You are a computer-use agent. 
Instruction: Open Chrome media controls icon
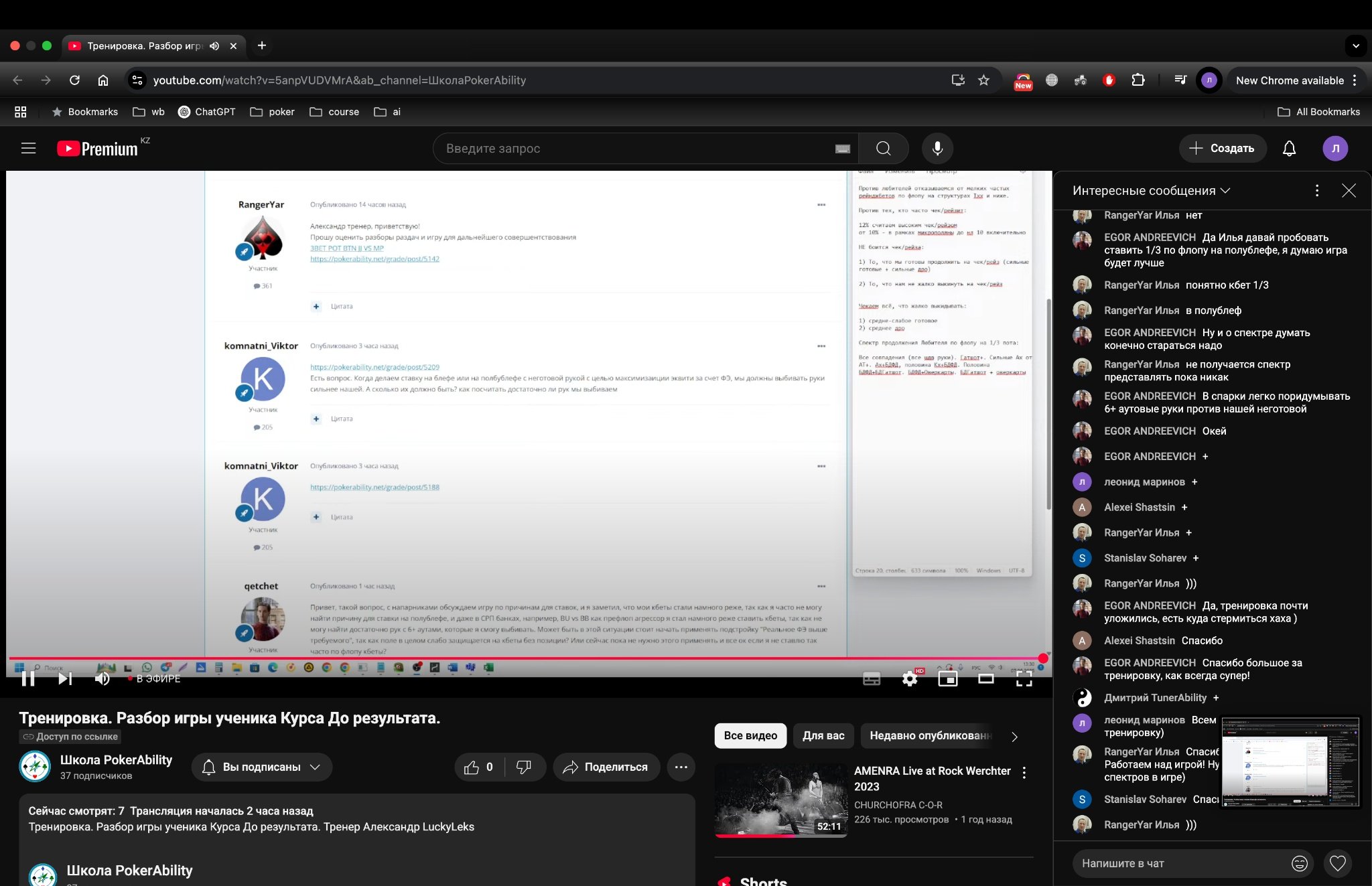click(x=1180, y=80)
